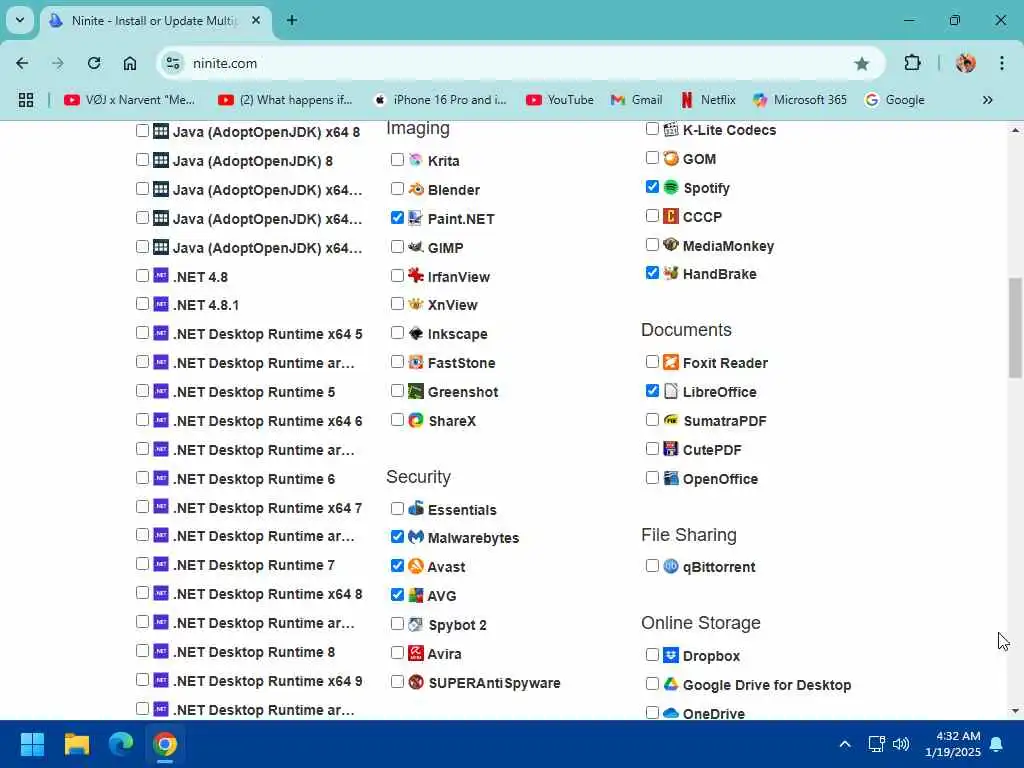Bookmark page with the star icon
This screenshot has height=768, width=1024.
point(861,63)
